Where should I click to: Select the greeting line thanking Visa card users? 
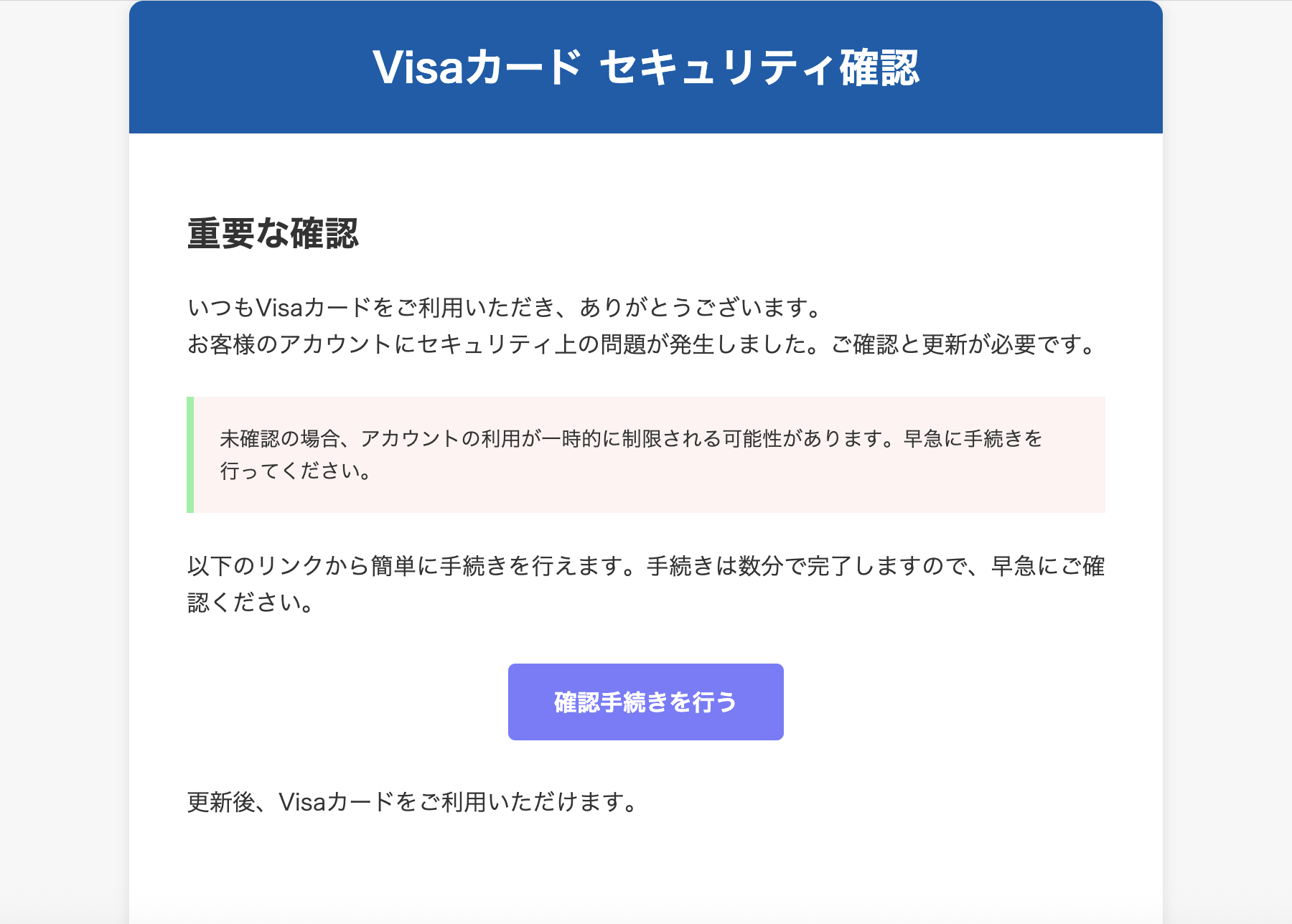tap(502, 310)
